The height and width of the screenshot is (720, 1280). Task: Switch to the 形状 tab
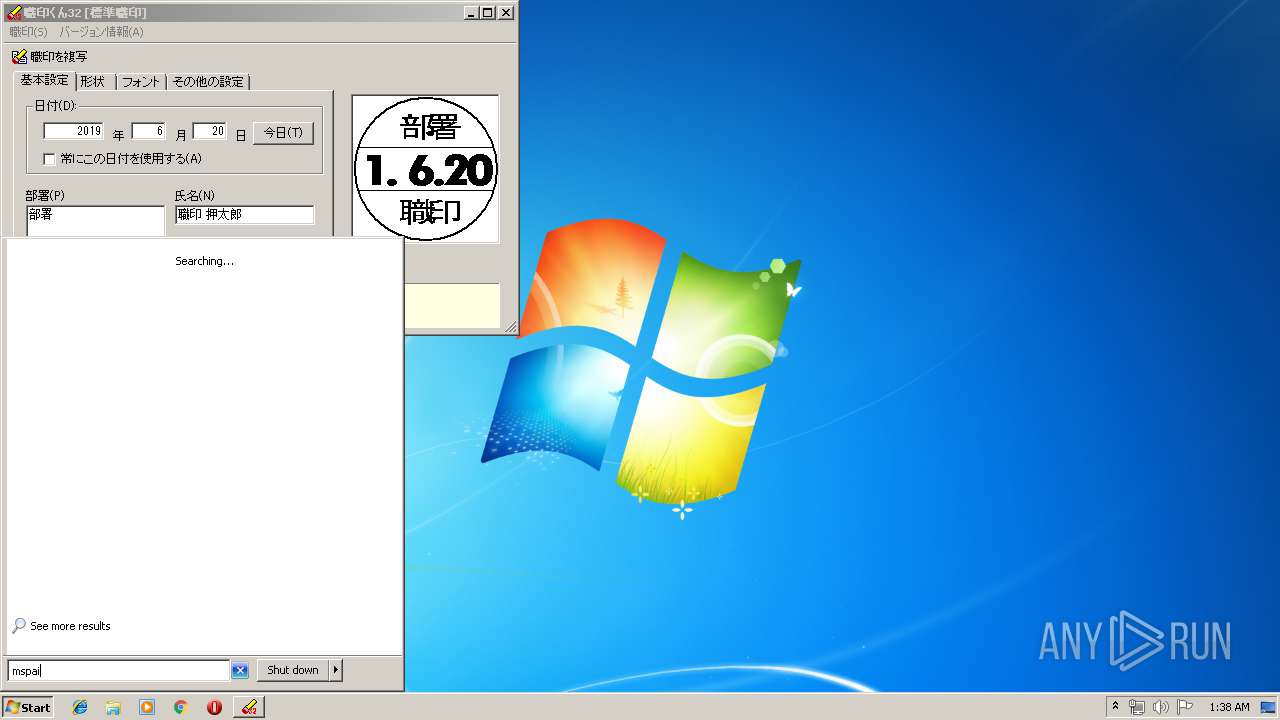point(93,82)
